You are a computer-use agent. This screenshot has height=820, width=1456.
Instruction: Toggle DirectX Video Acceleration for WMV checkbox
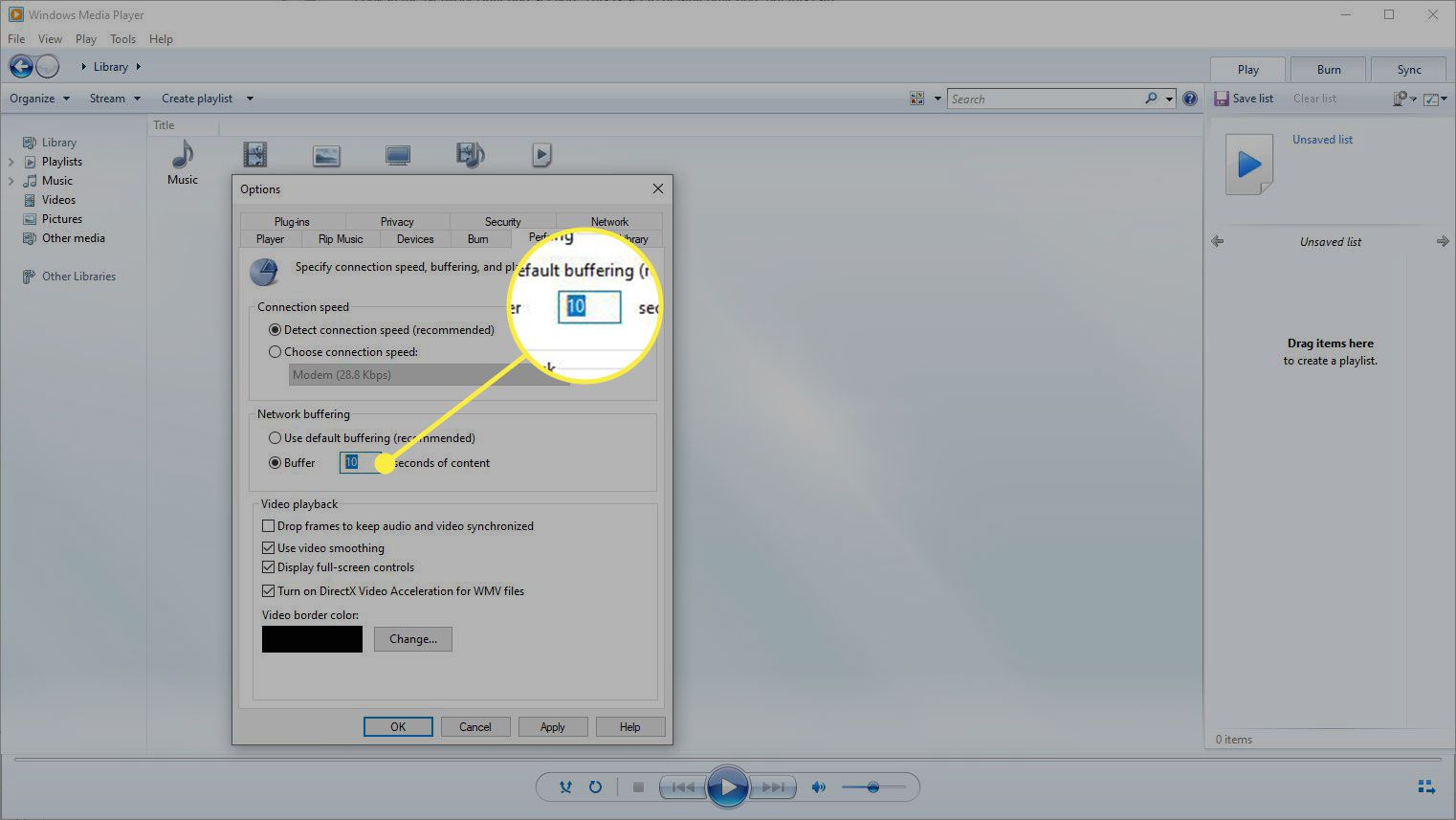click(269, 590)
